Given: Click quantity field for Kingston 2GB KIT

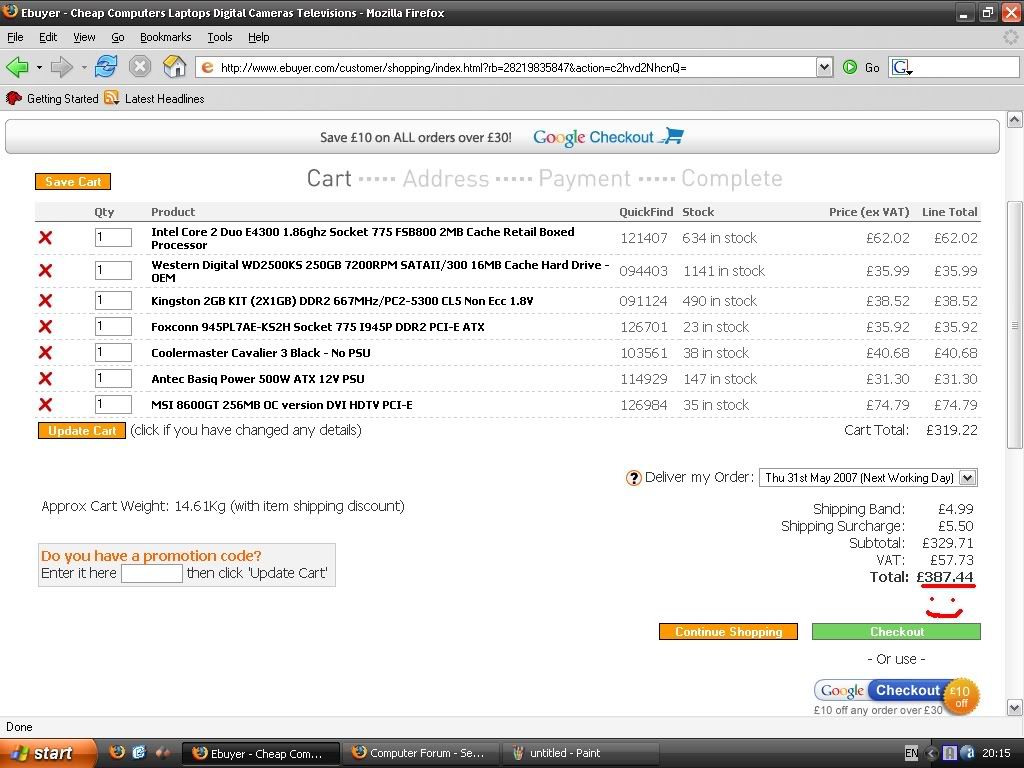Looking at the screenshot, I should click(x=113, y=301).
